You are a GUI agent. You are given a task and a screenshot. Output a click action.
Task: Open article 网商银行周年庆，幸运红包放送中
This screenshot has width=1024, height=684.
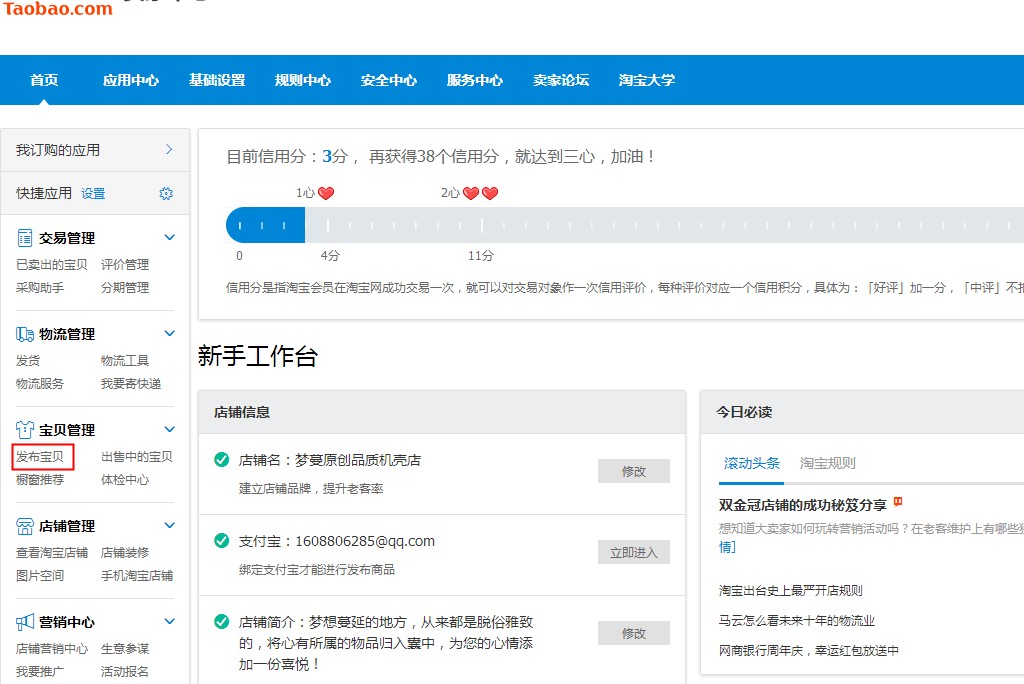(808, 651)
